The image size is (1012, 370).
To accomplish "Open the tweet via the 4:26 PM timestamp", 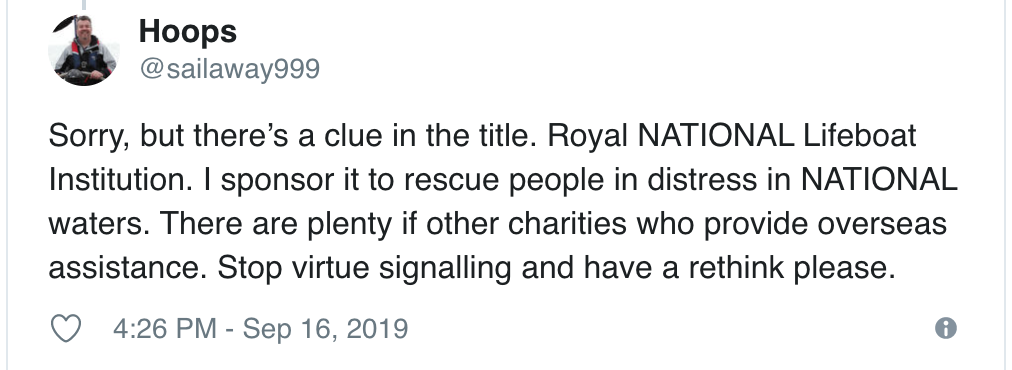I will tap(165, 329).
